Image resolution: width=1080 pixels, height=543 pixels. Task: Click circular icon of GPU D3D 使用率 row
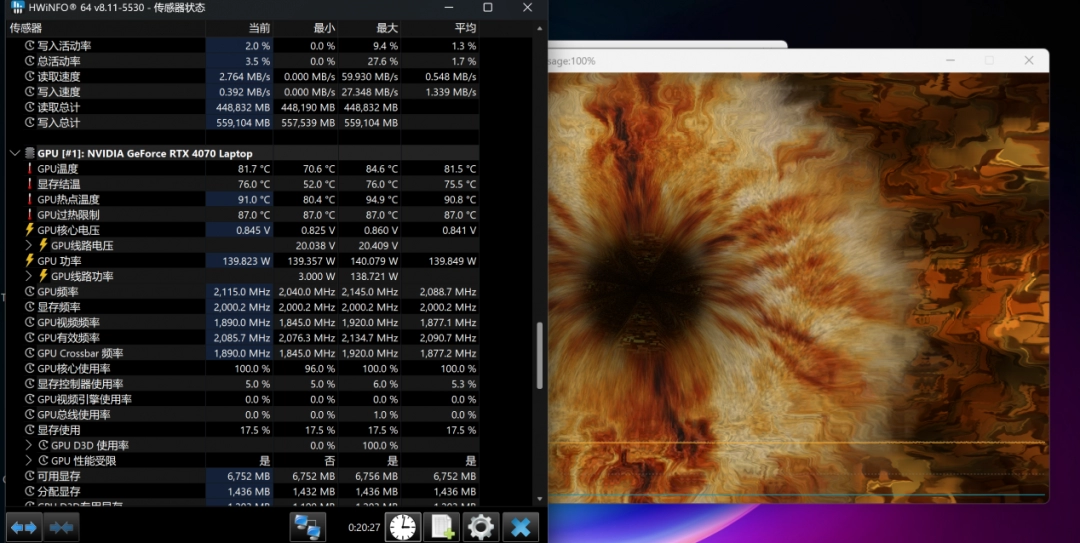43,445
